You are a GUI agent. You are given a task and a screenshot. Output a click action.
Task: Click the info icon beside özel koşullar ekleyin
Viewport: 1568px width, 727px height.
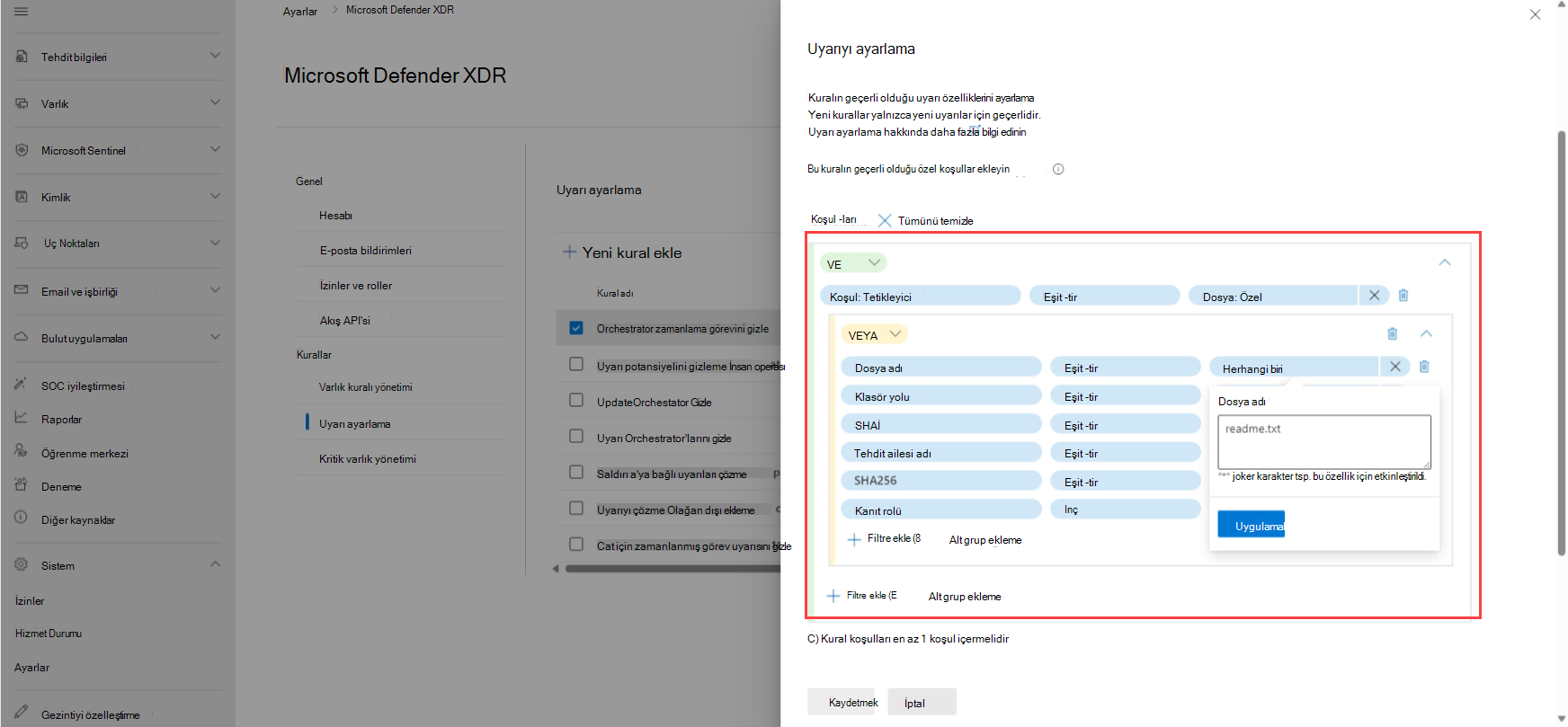(x=1058, y=169)
